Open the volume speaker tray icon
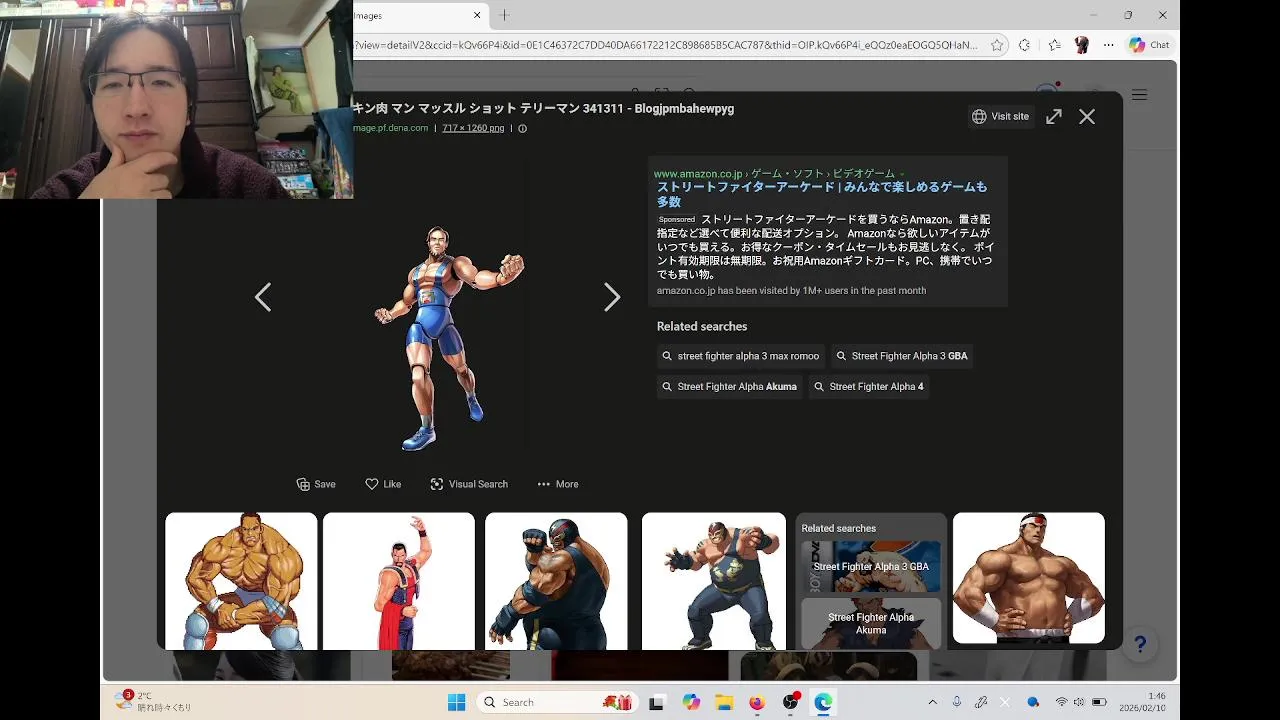 (x=1079, y=702)
